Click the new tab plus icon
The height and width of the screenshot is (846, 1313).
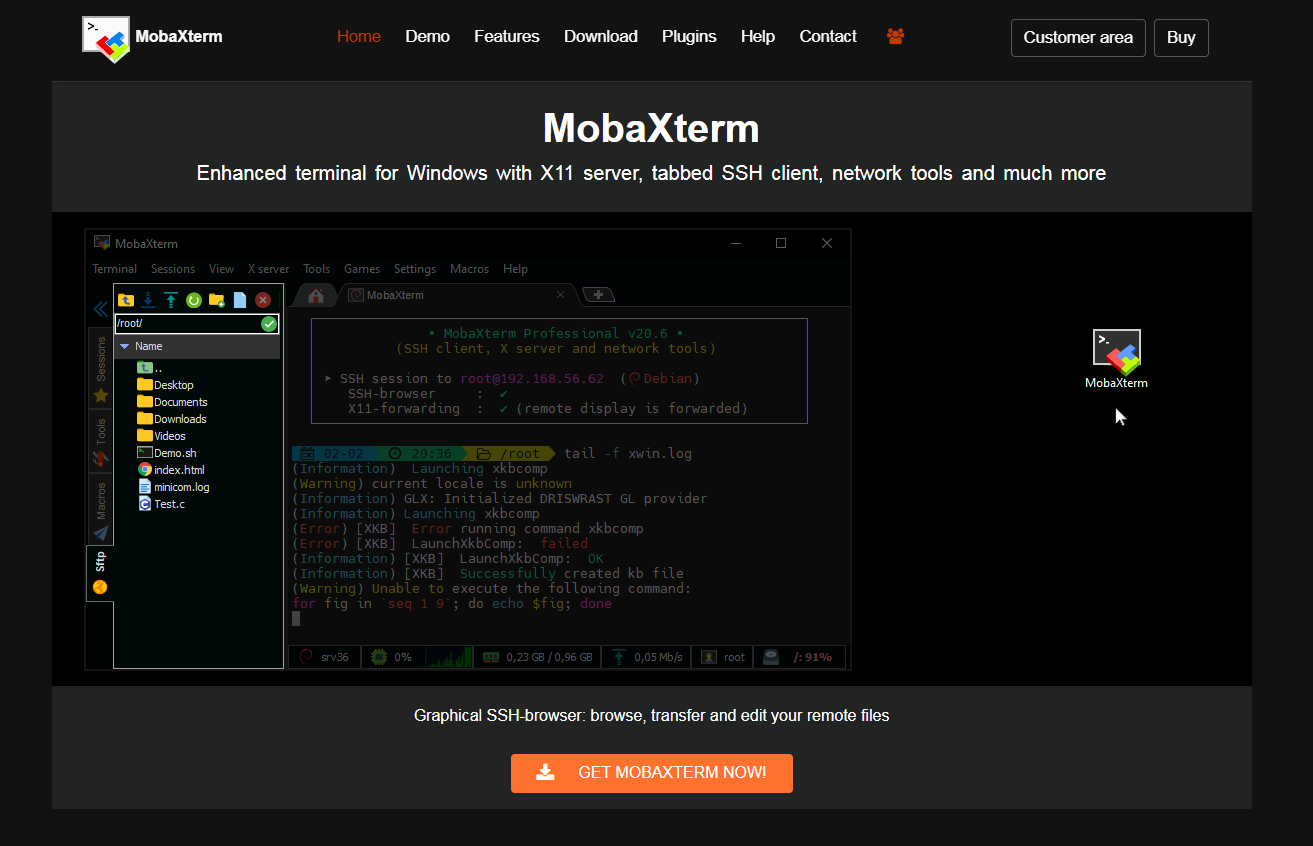click(x=598, y=295)
